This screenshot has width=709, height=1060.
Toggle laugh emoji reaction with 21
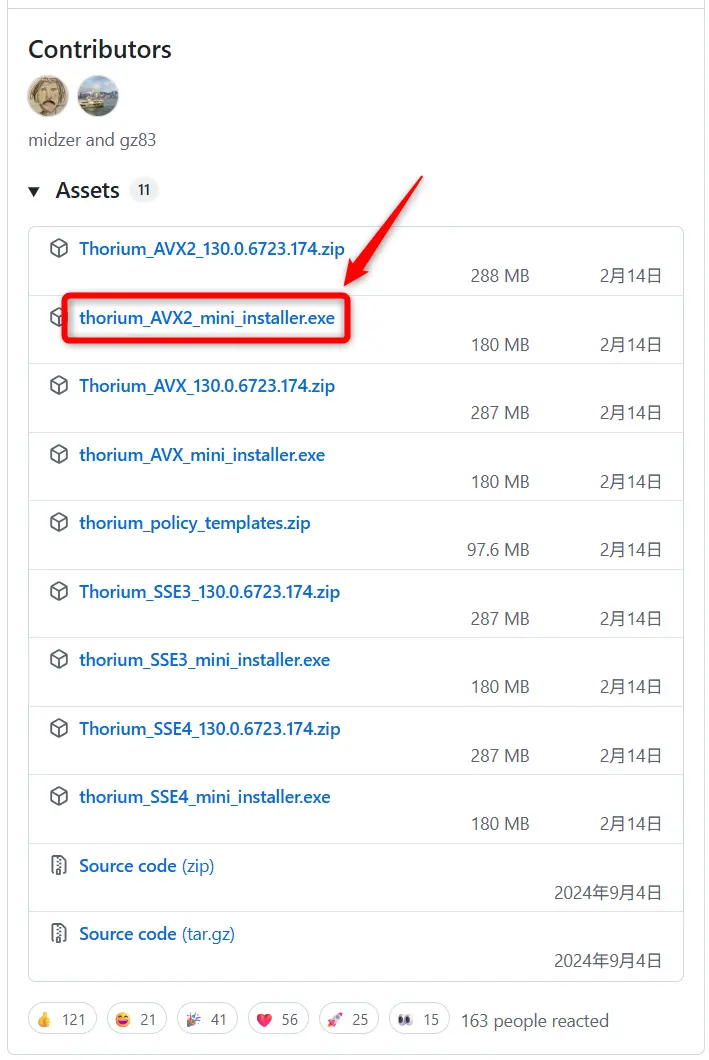[x=135, y=1019]
